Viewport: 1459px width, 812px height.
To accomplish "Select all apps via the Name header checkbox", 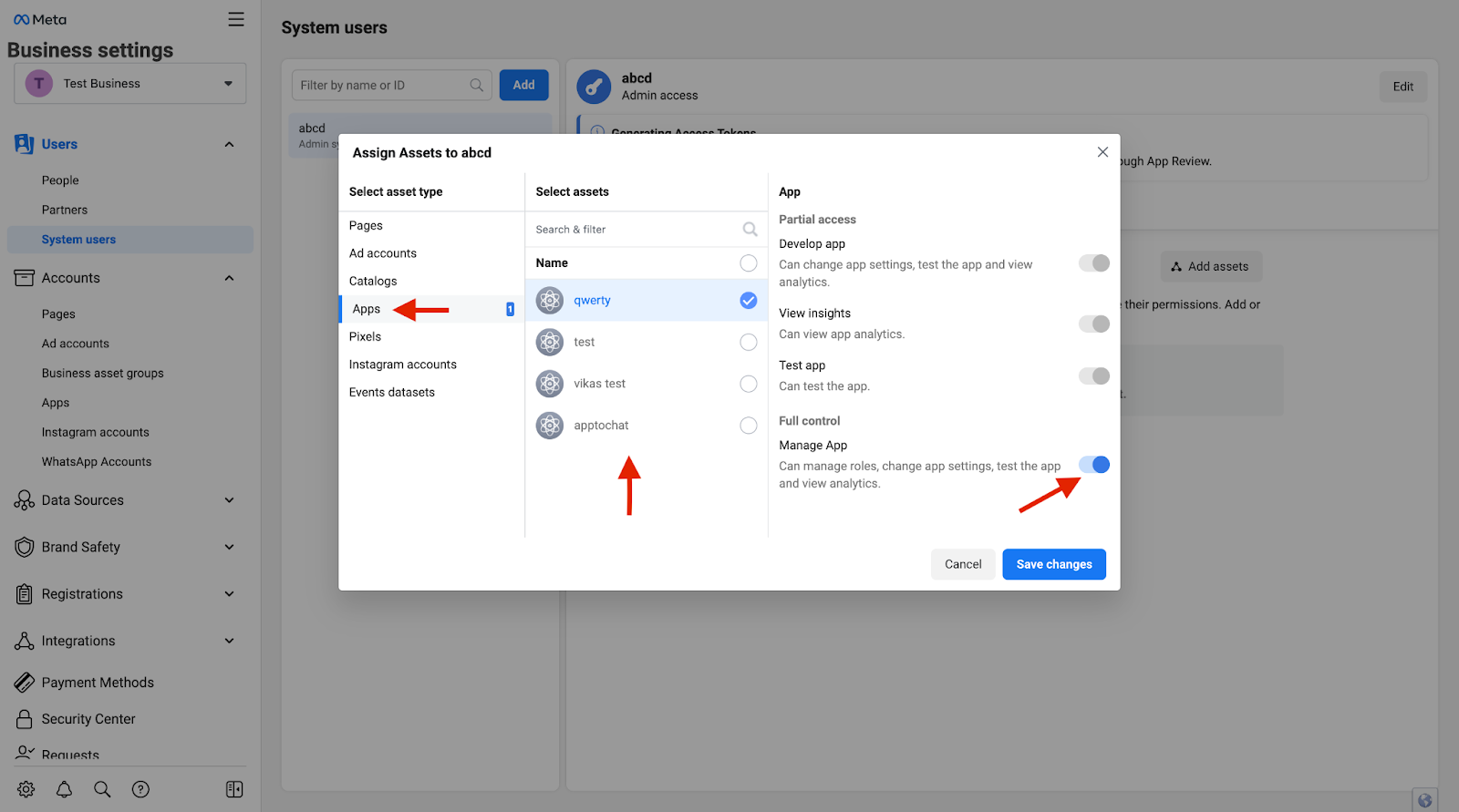I will (x=749, y=263).
